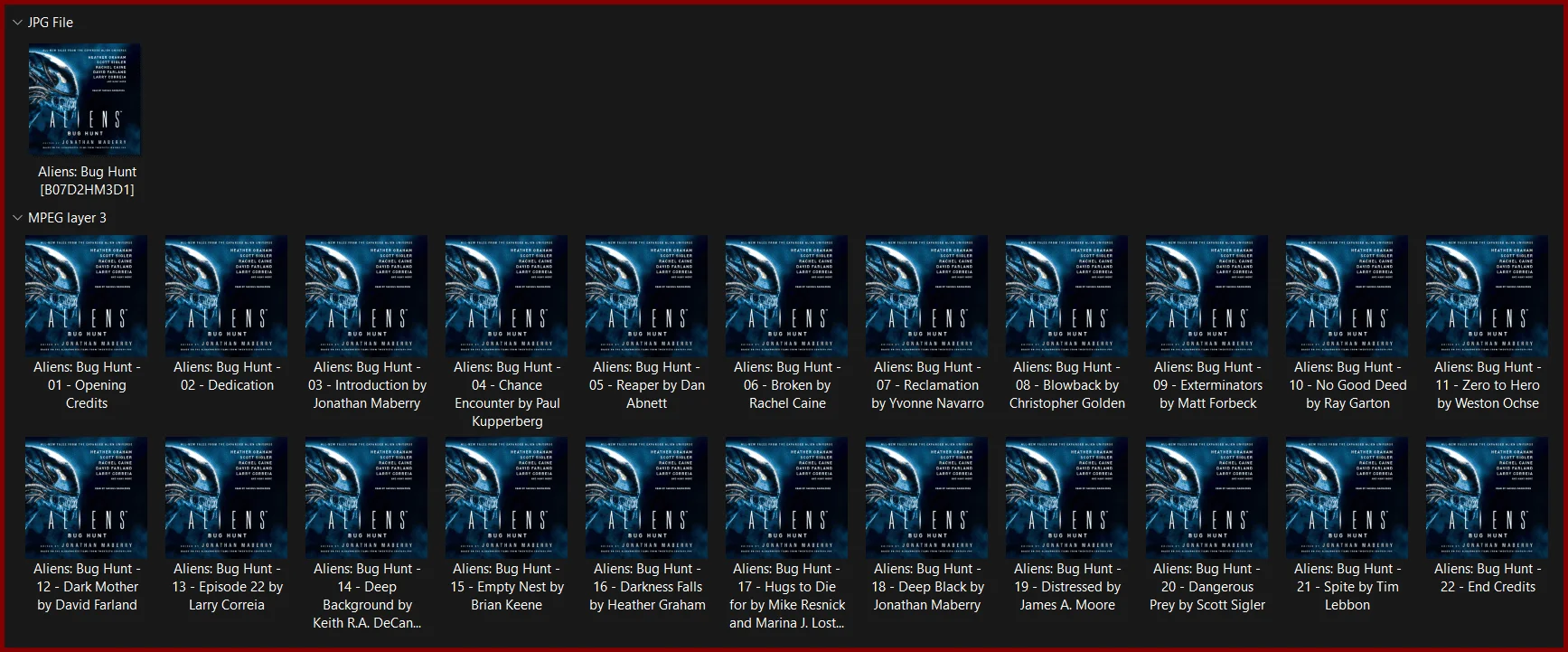Click file name "07 - Reclamation by Yvonne Navarro"
Viewport: 1568px width, 652px height.
(927, 385)
